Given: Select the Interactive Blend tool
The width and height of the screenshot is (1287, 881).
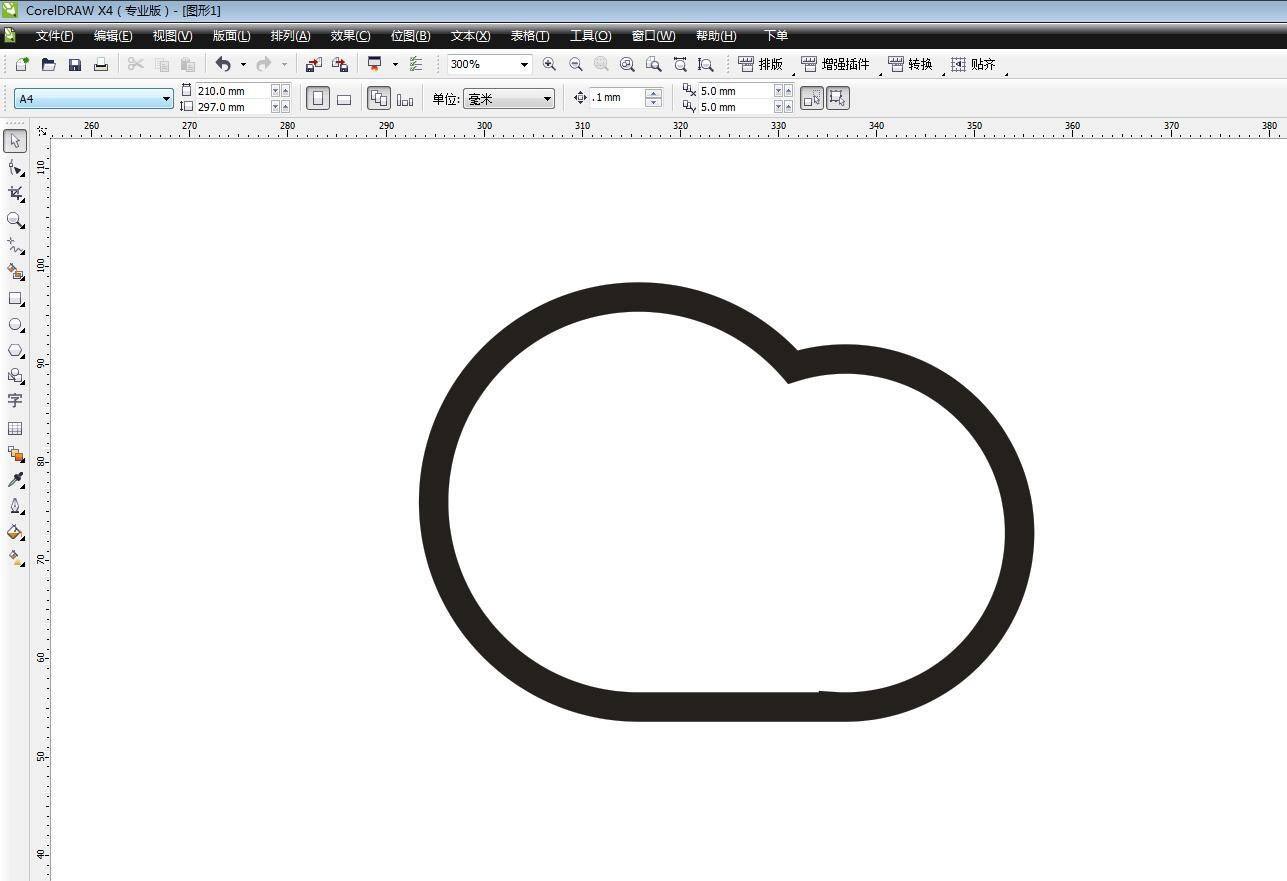Looking at the screenshot, I should tap(15, 454).
